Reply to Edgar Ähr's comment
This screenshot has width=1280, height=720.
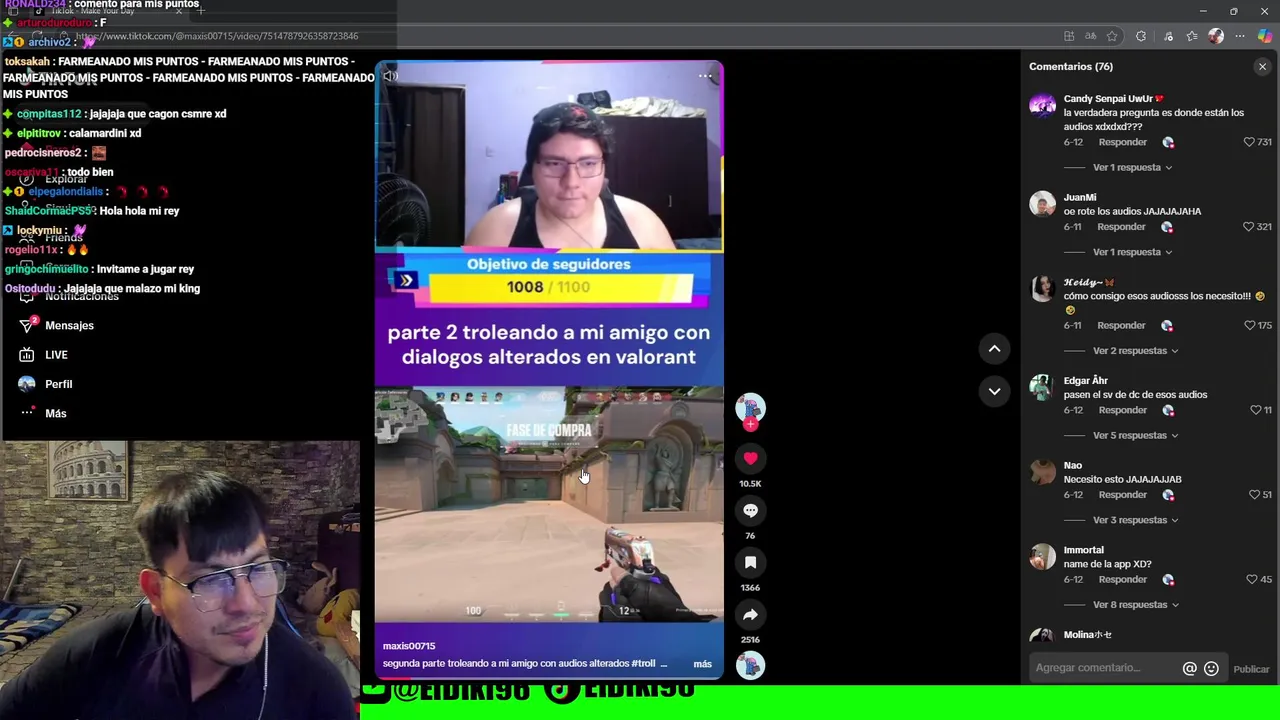1122,410
